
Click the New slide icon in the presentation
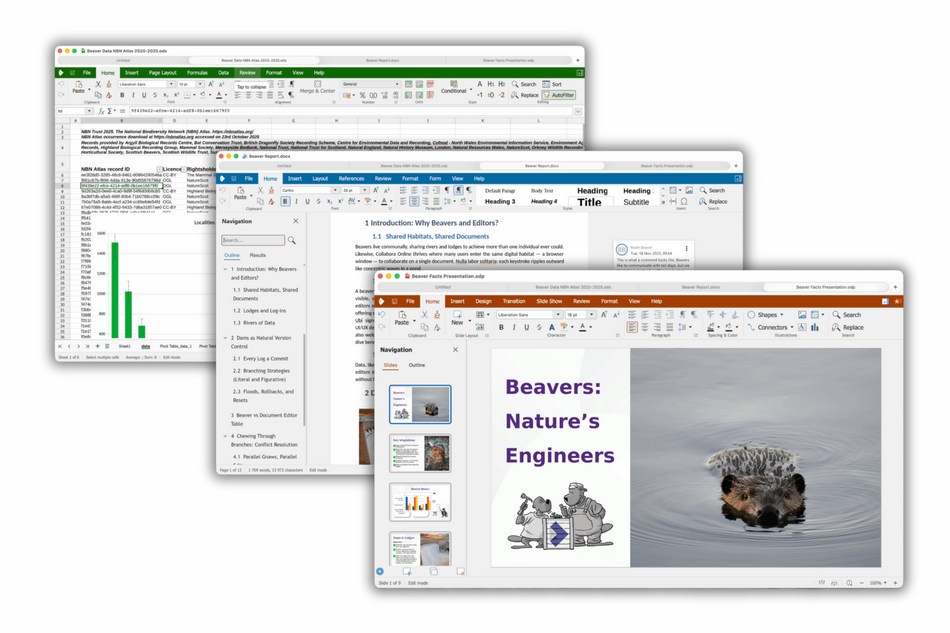[x=458, y=316]
